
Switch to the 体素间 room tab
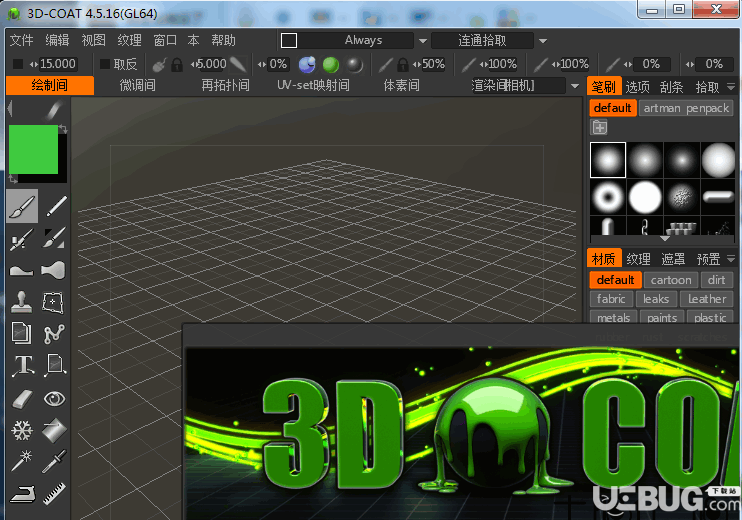click(x=401, y=85)
